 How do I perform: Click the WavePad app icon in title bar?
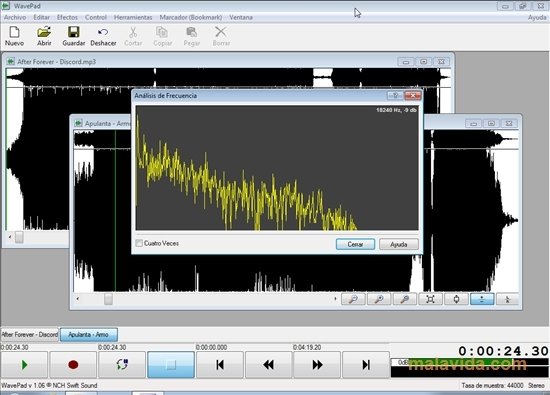click(6, 6)
